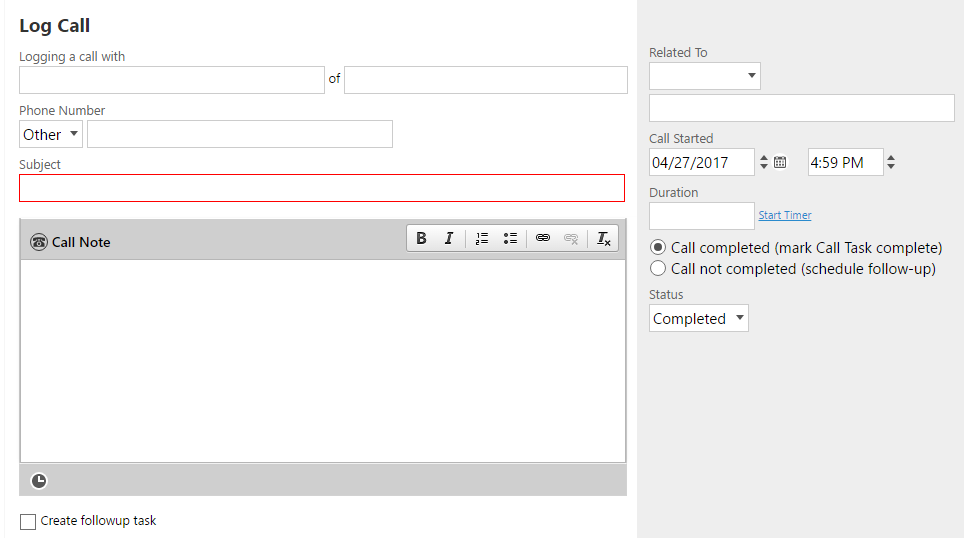Open the Related To type dropdown
964x538 pixels.
point(705,76)
